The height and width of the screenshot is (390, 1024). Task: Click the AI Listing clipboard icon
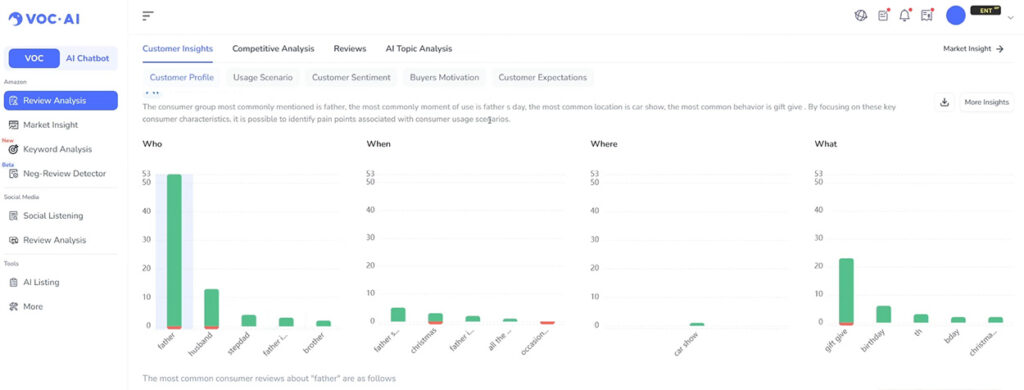point(14,282)
